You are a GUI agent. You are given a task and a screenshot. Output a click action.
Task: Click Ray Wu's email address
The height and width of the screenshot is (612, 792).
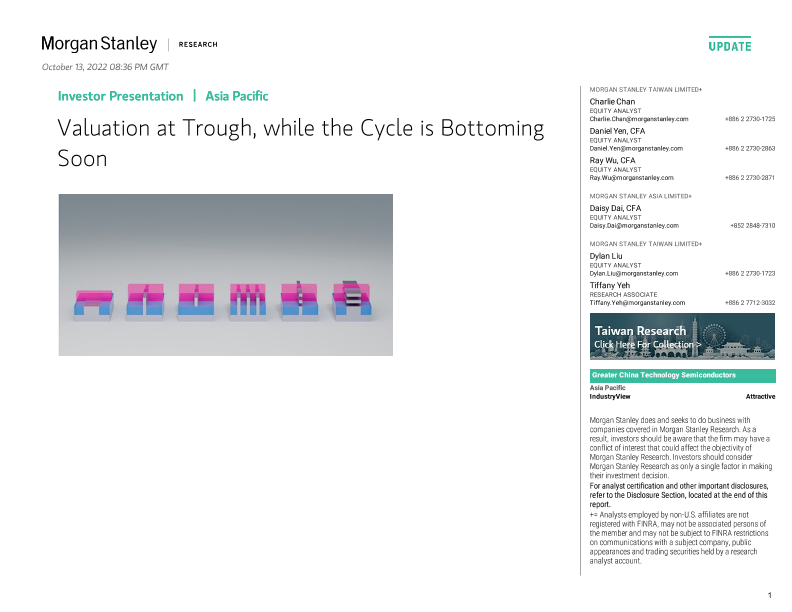pos(632,178)
